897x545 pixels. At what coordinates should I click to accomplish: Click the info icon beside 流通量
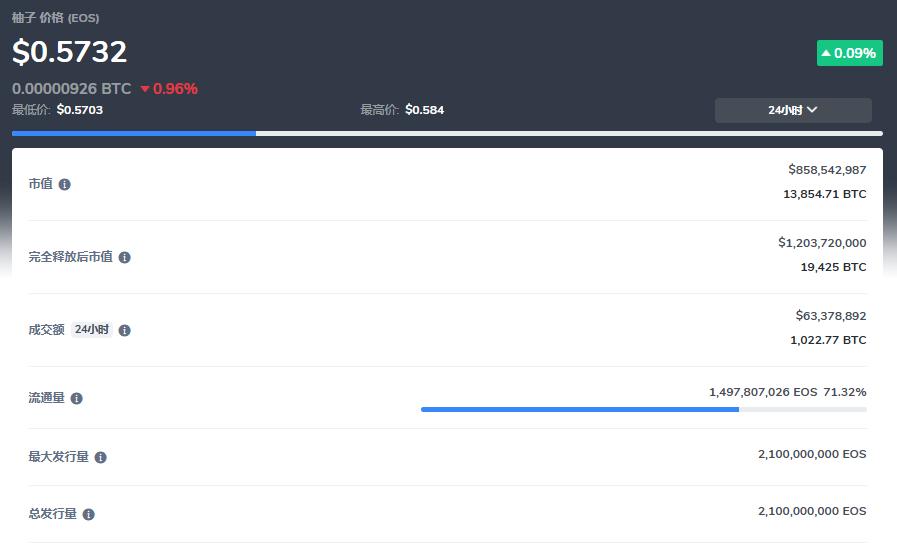pos(77,399)
